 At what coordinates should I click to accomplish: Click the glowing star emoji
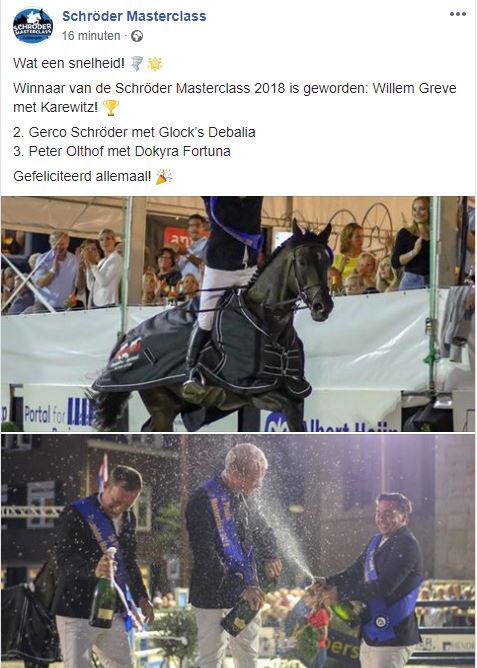pos(155,63)
